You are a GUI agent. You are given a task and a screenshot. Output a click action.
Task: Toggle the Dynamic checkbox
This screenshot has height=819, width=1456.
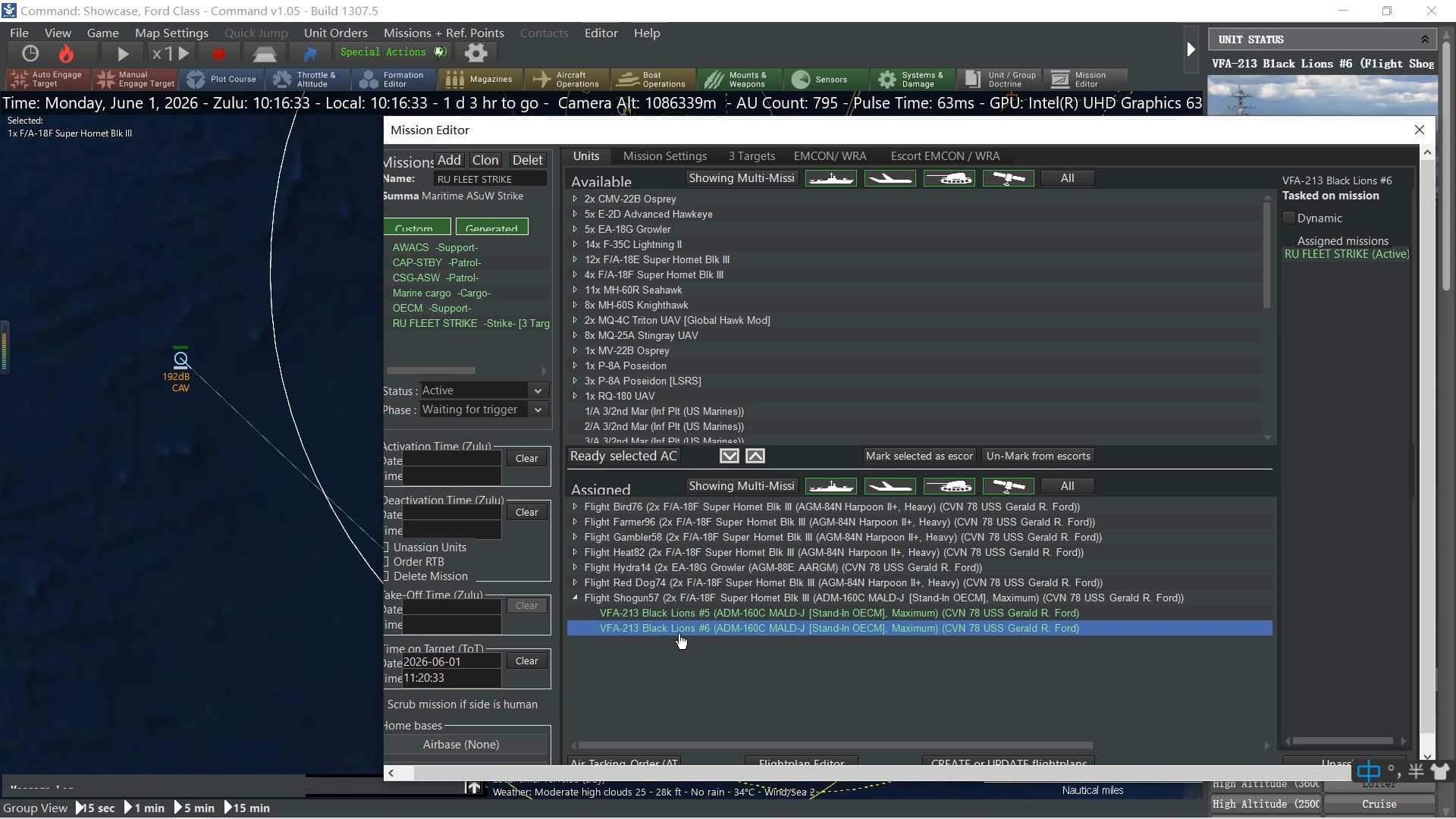tap(1288, 218)
